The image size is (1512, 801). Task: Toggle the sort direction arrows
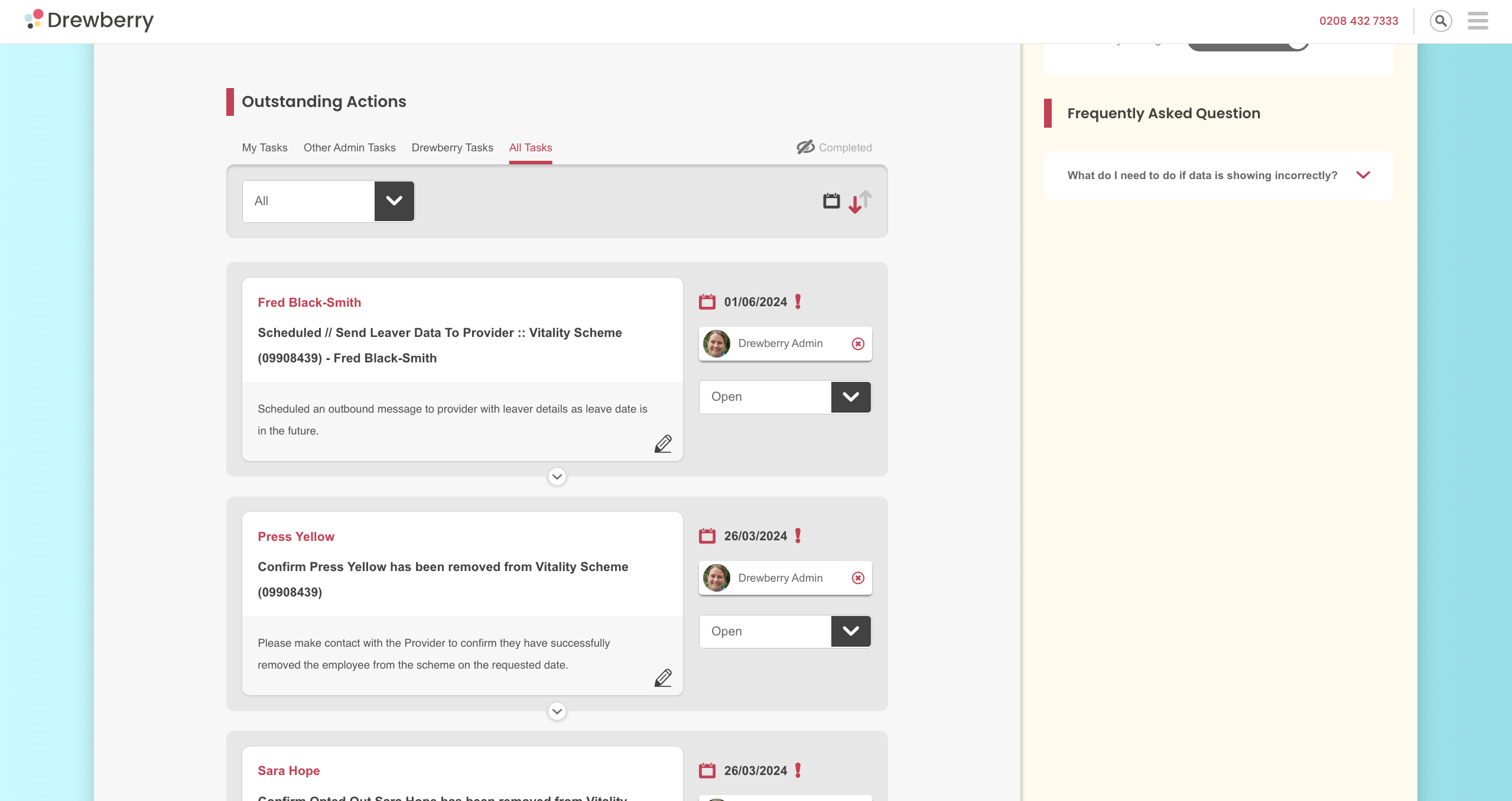click(860, 202)
